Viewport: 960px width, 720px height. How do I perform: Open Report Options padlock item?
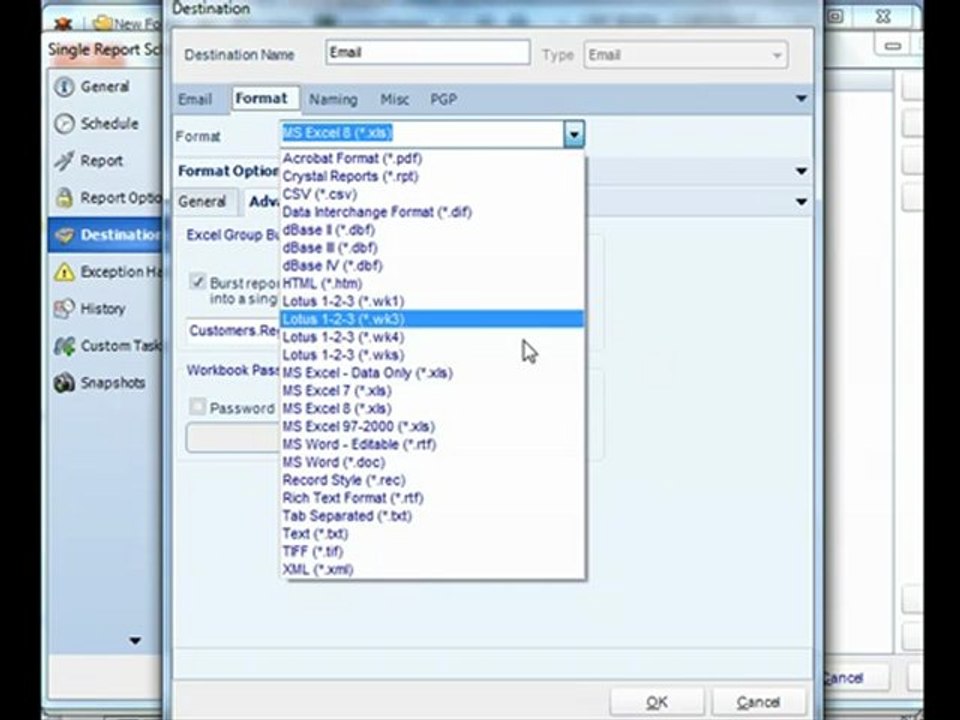(x=104, y=198)
